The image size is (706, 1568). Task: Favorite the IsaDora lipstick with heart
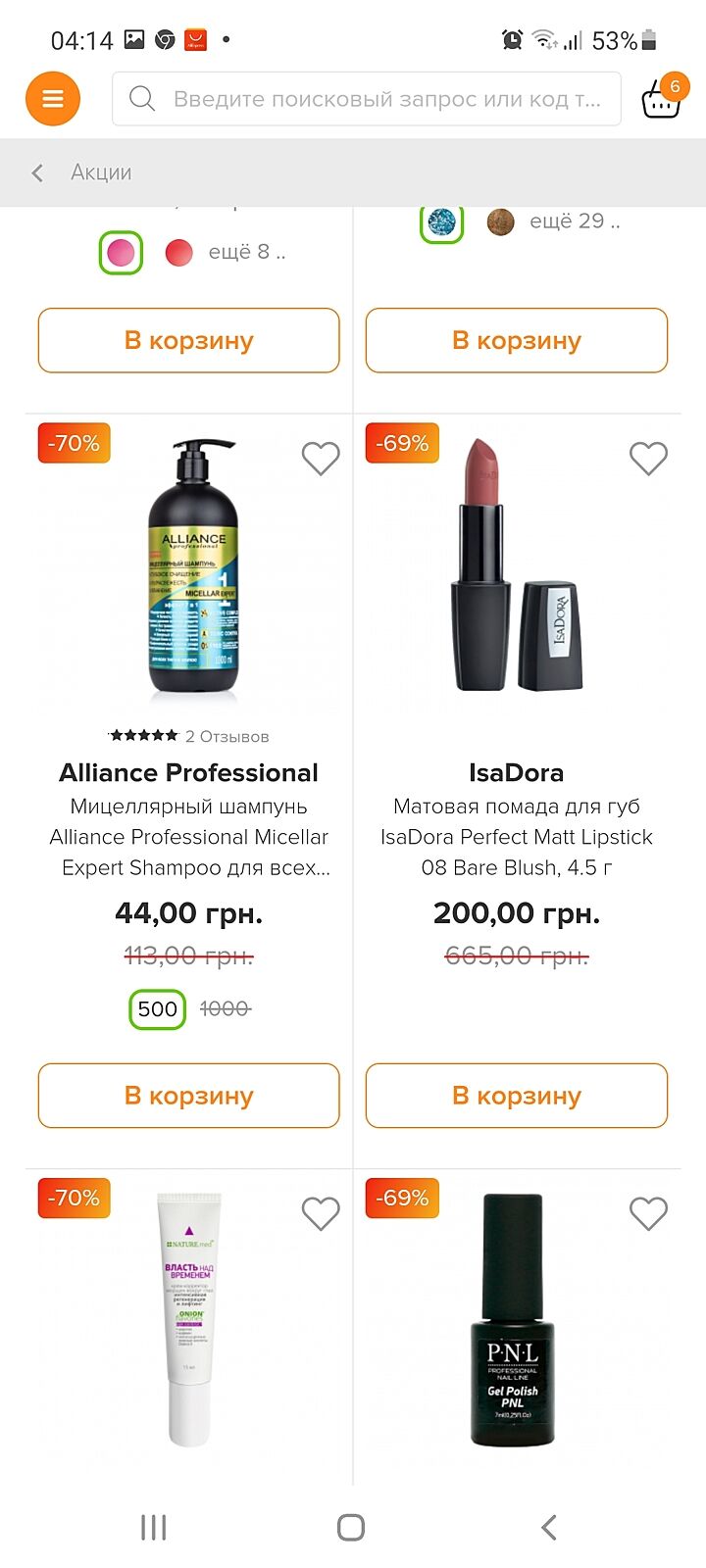point(648,459)
